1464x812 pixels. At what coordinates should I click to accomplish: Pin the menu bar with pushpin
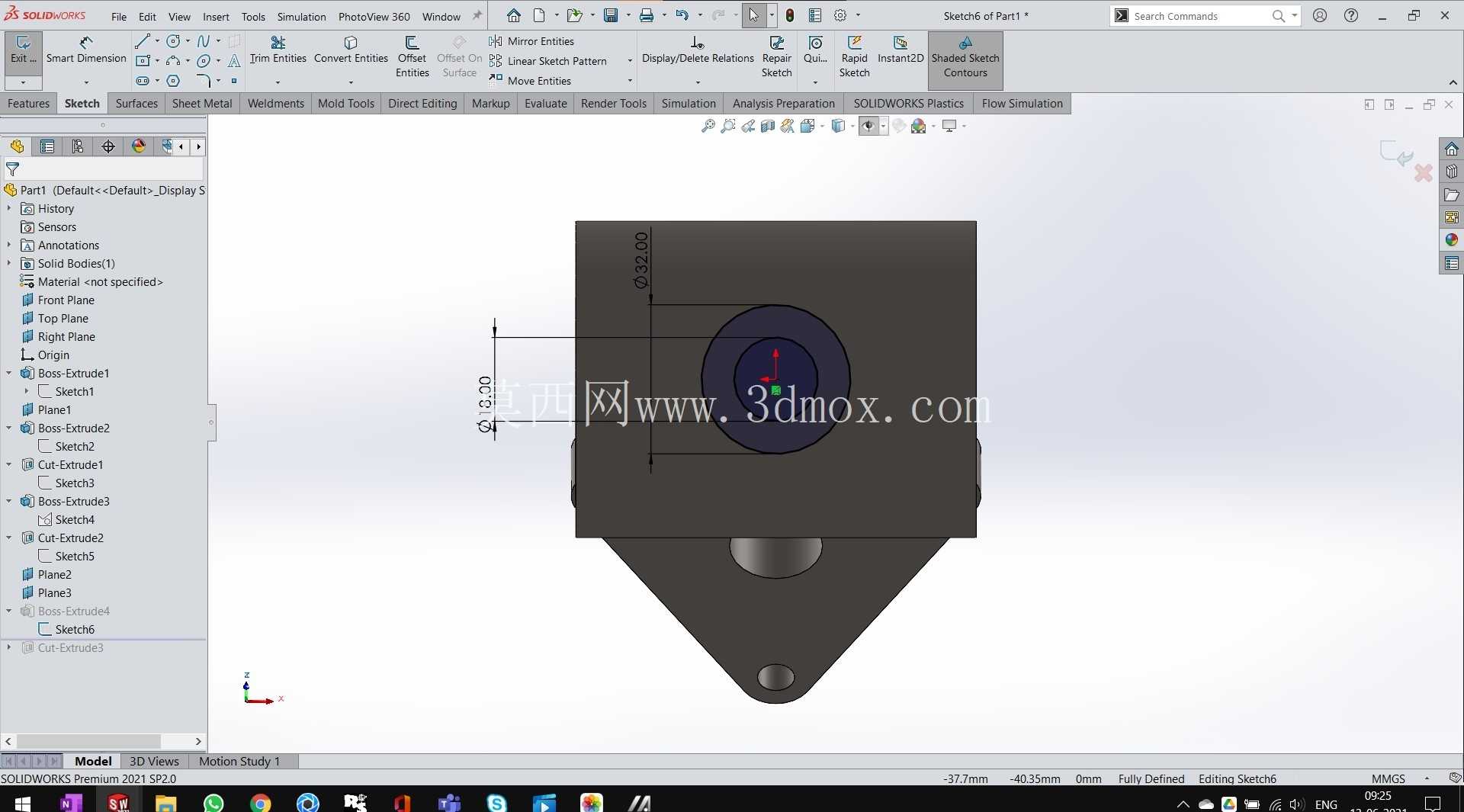[x=477, y=15]
